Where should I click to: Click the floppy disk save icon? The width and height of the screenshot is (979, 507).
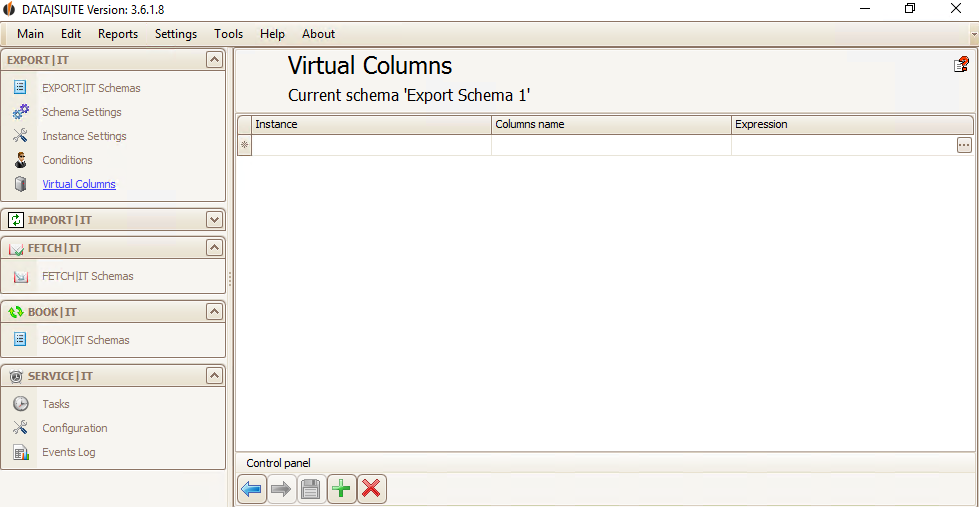click(x=312, y=489)
